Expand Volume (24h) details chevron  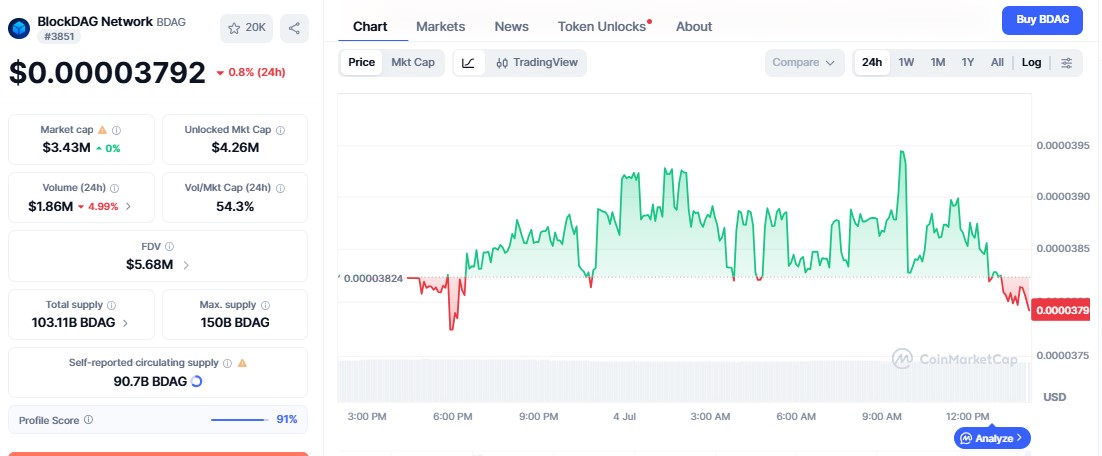pyautogui.click(x=128, y=207)
